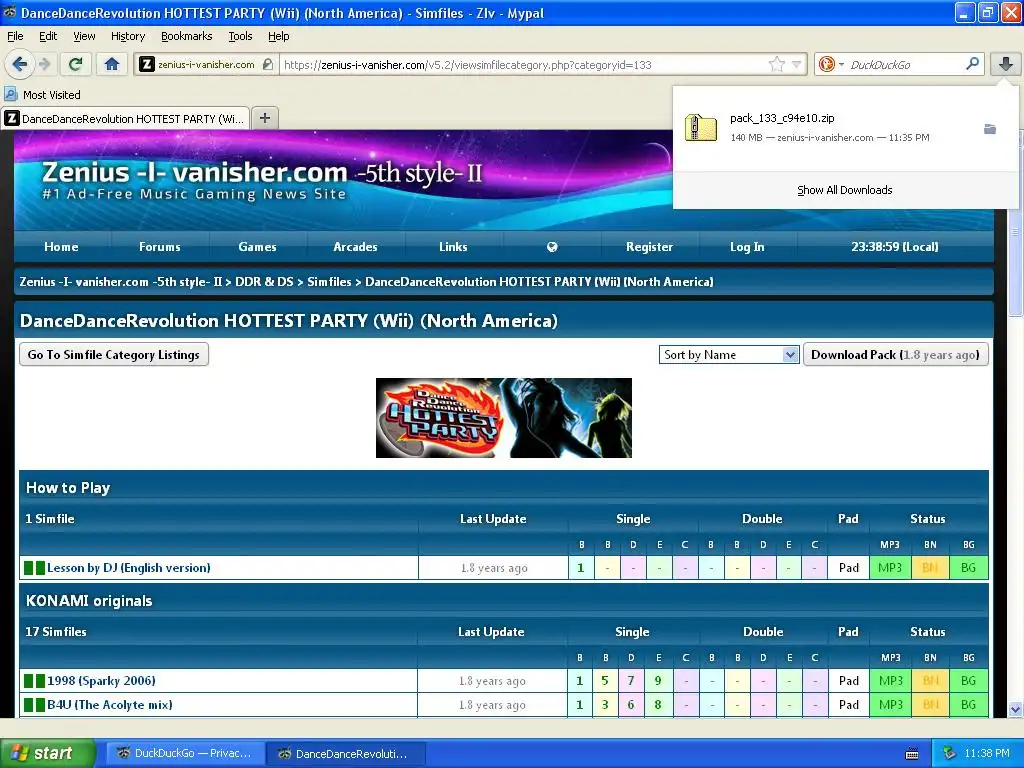Click the page scrollbar down arrow
1024x768 pixels.
click(x=1015, y=709)
